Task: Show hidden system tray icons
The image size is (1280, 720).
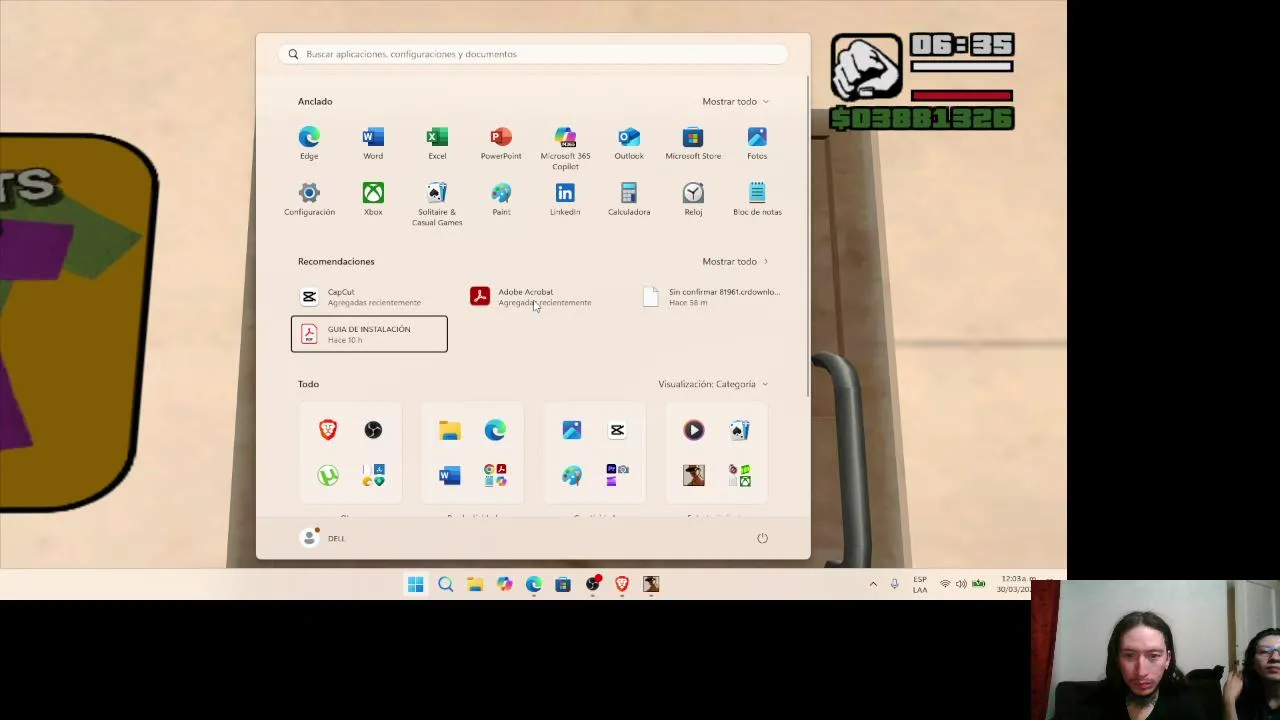Action: tap(873, 584)
